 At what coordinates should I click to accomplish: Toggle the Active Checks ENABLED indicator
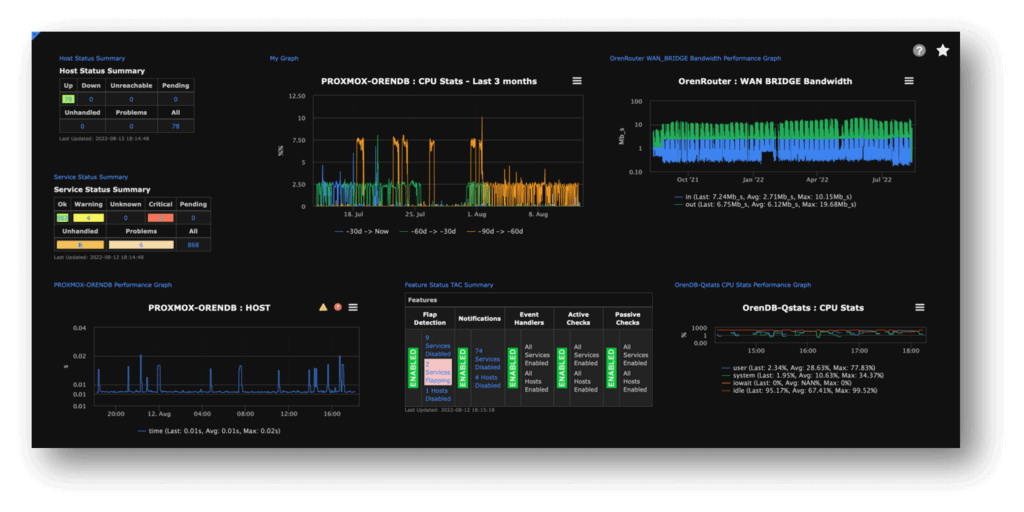click(x=561, y=368)
